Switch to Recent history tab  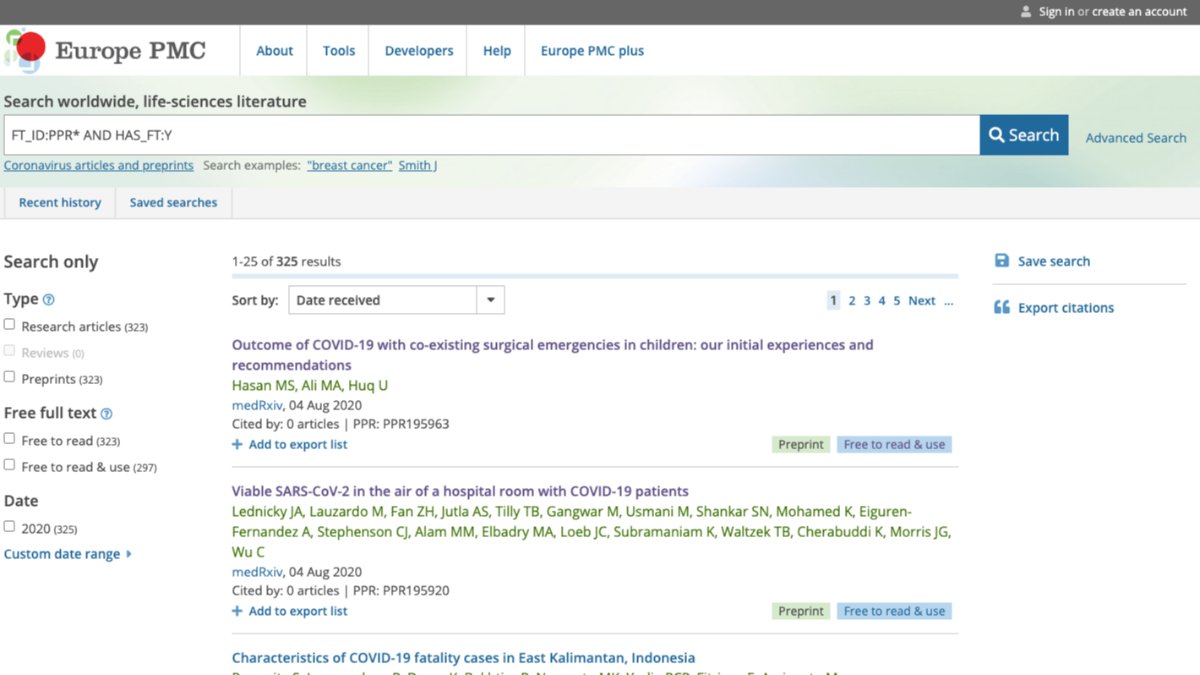[x=60, y=203]
